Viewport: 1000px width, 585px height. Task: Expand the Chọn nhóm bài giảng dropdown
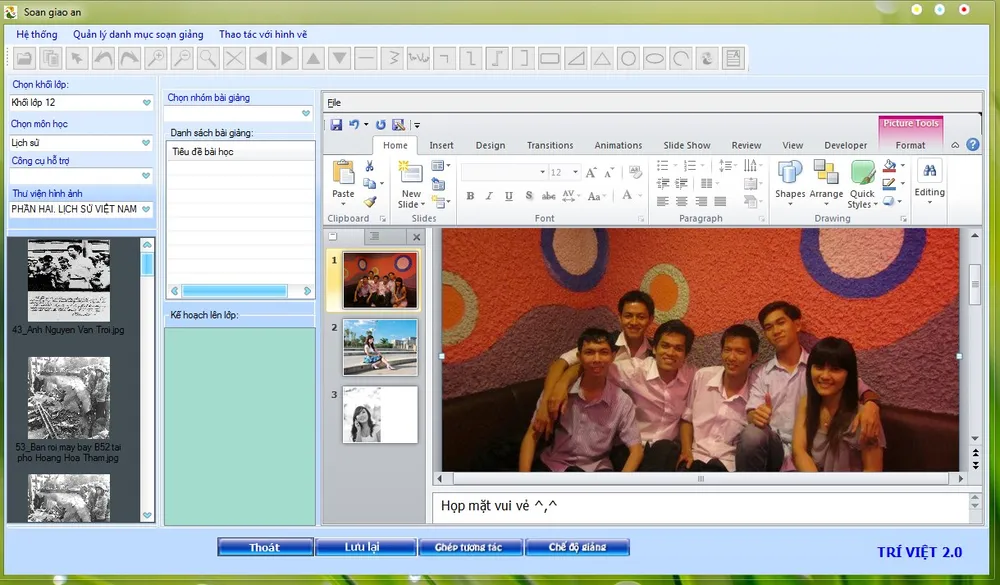(x=306, y=114)
